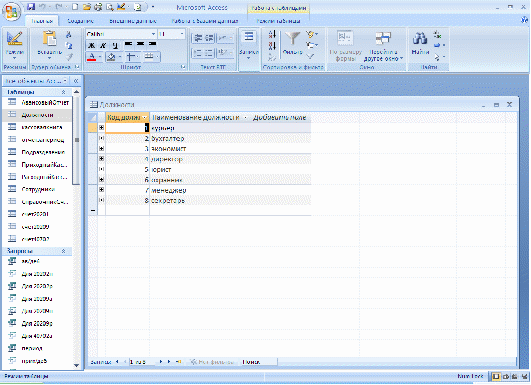Align text left in font group
Screen dimensions: 531x385
(x=128, y=44)
